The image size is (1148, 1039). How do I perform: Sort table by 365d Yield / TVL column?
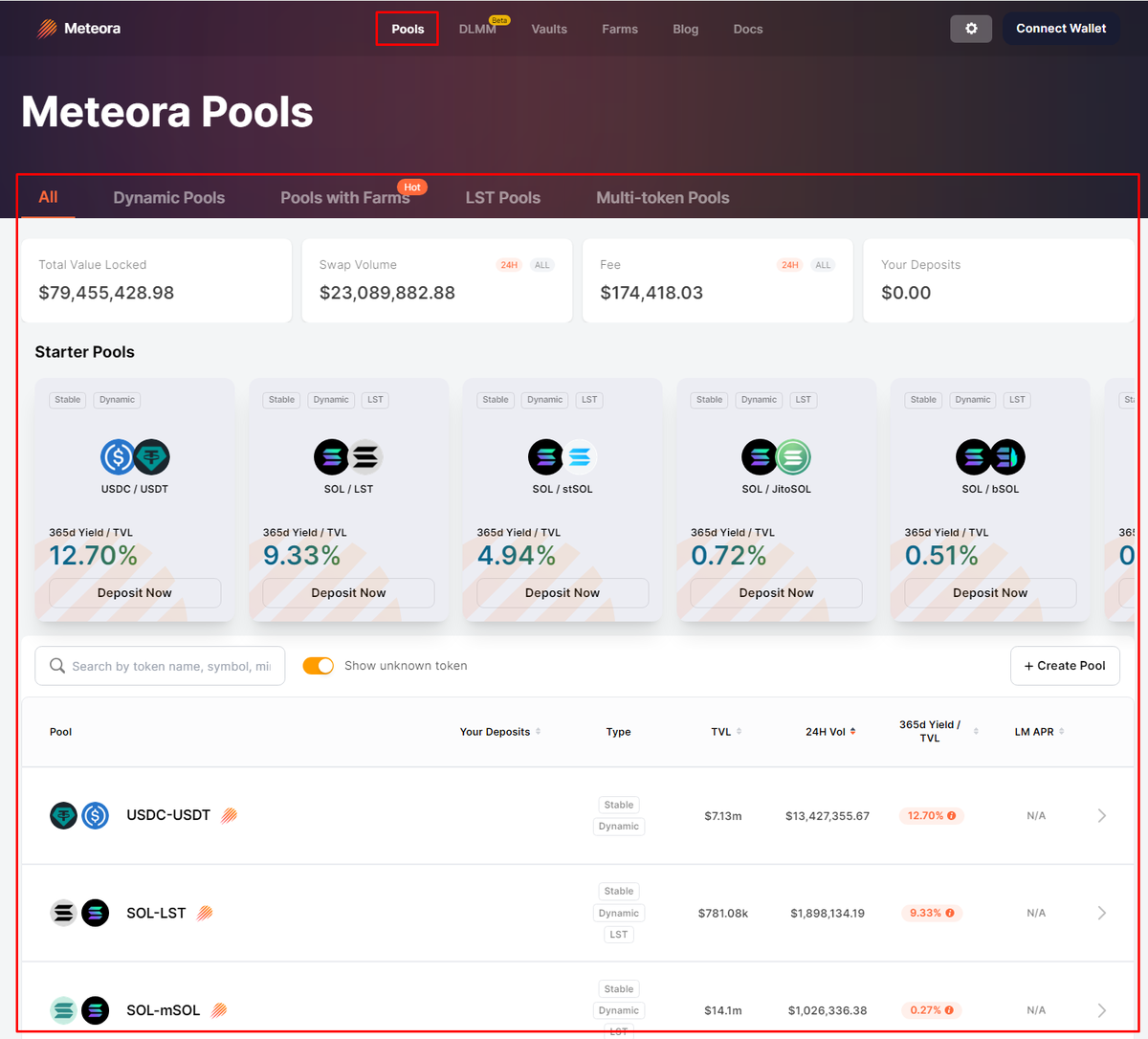tap(938, 732)
